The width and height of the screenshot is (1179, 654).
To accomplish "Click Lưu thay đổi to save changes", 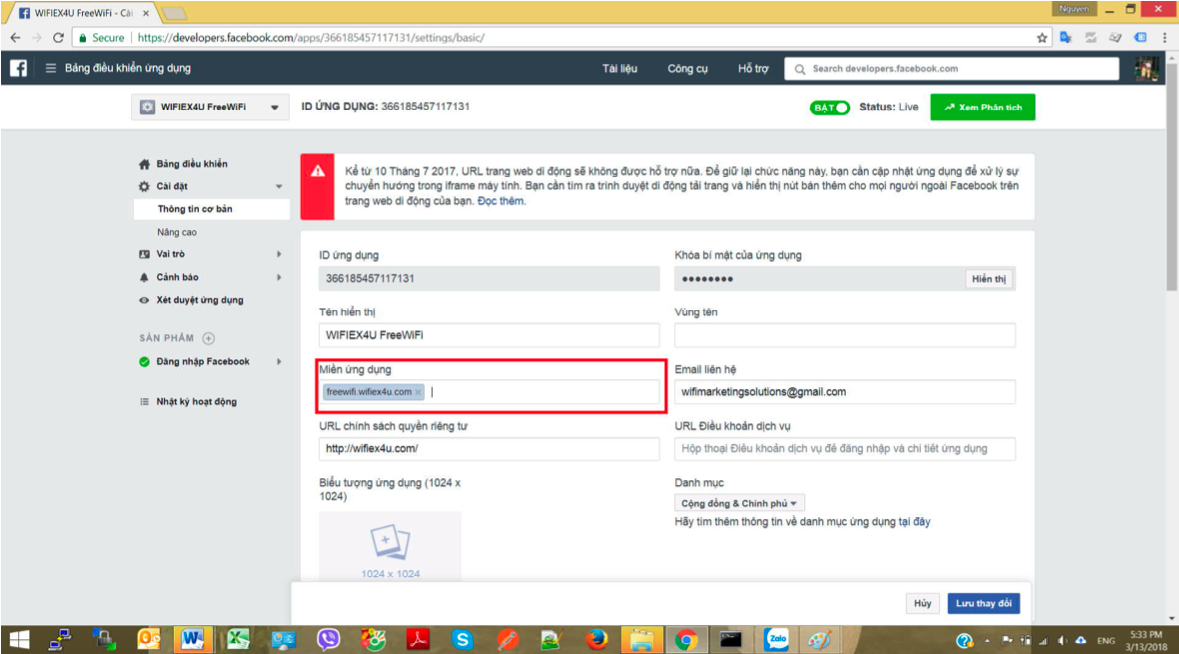I will tap(983, 604).
